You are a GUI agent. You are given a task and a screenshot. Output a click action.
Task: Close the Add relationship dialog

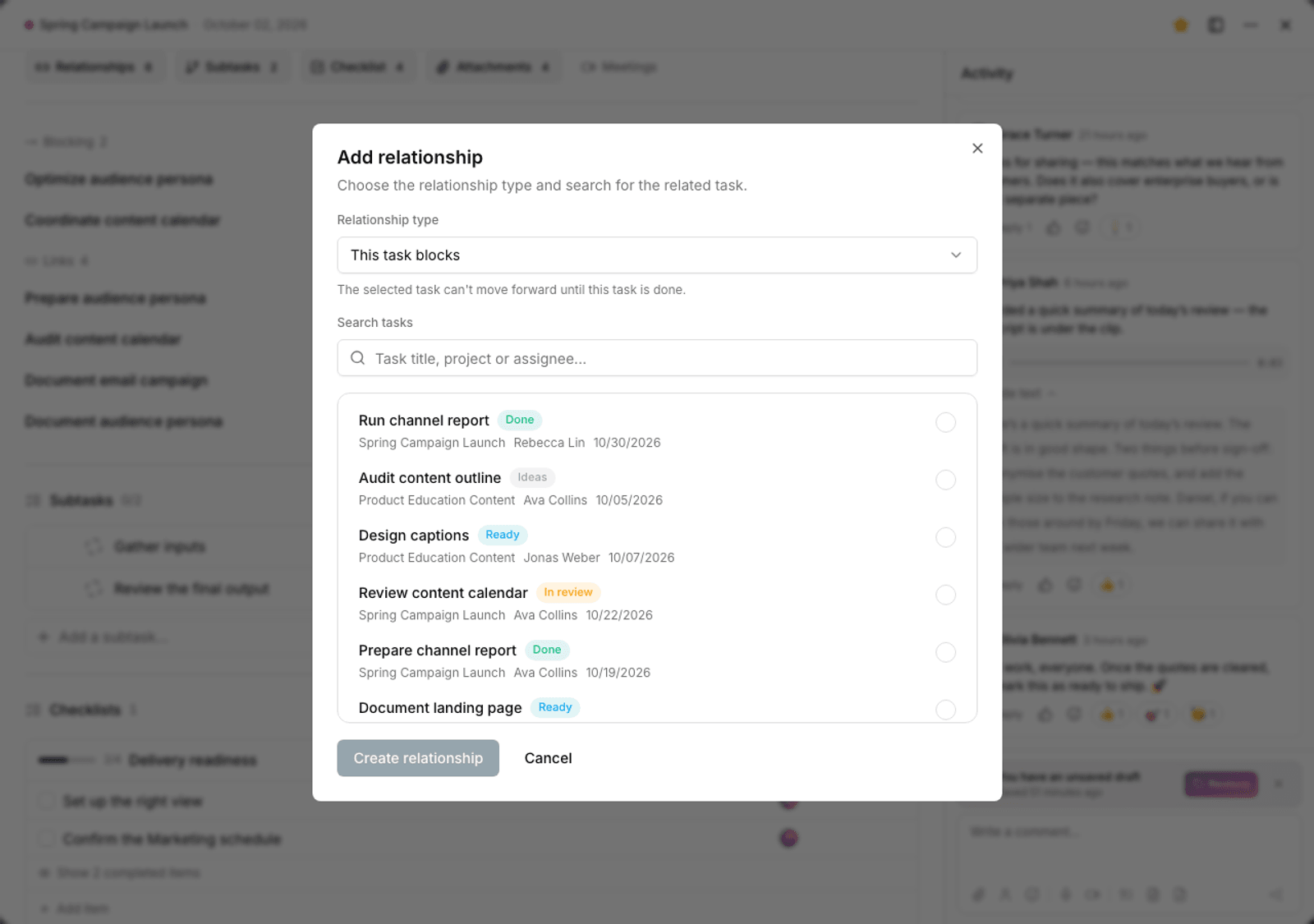tap(977, 149)
